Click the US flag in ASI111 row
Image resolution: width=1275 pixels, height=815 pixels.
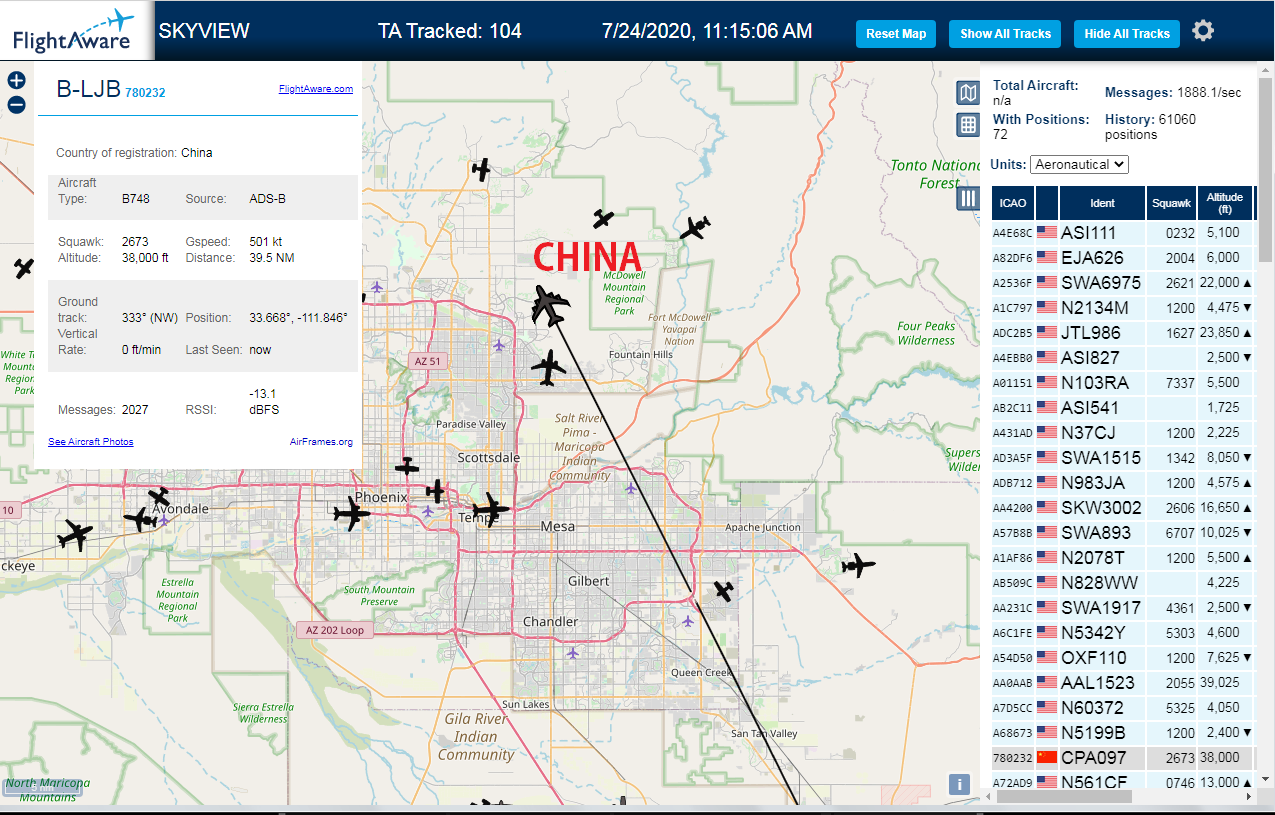[x=1047, y=232]
